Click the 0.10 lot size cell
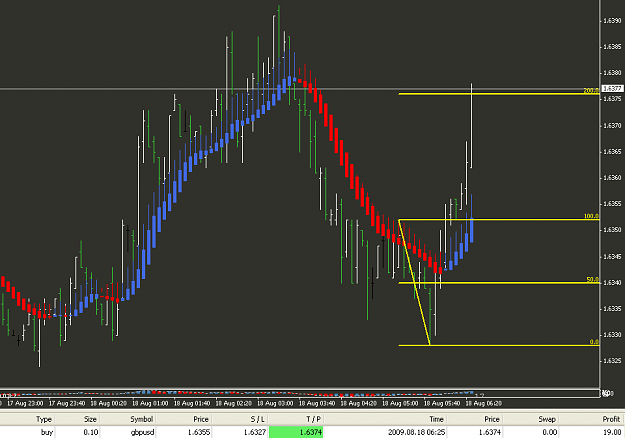This screenshot has width=625, height=438. pos(90,432)
